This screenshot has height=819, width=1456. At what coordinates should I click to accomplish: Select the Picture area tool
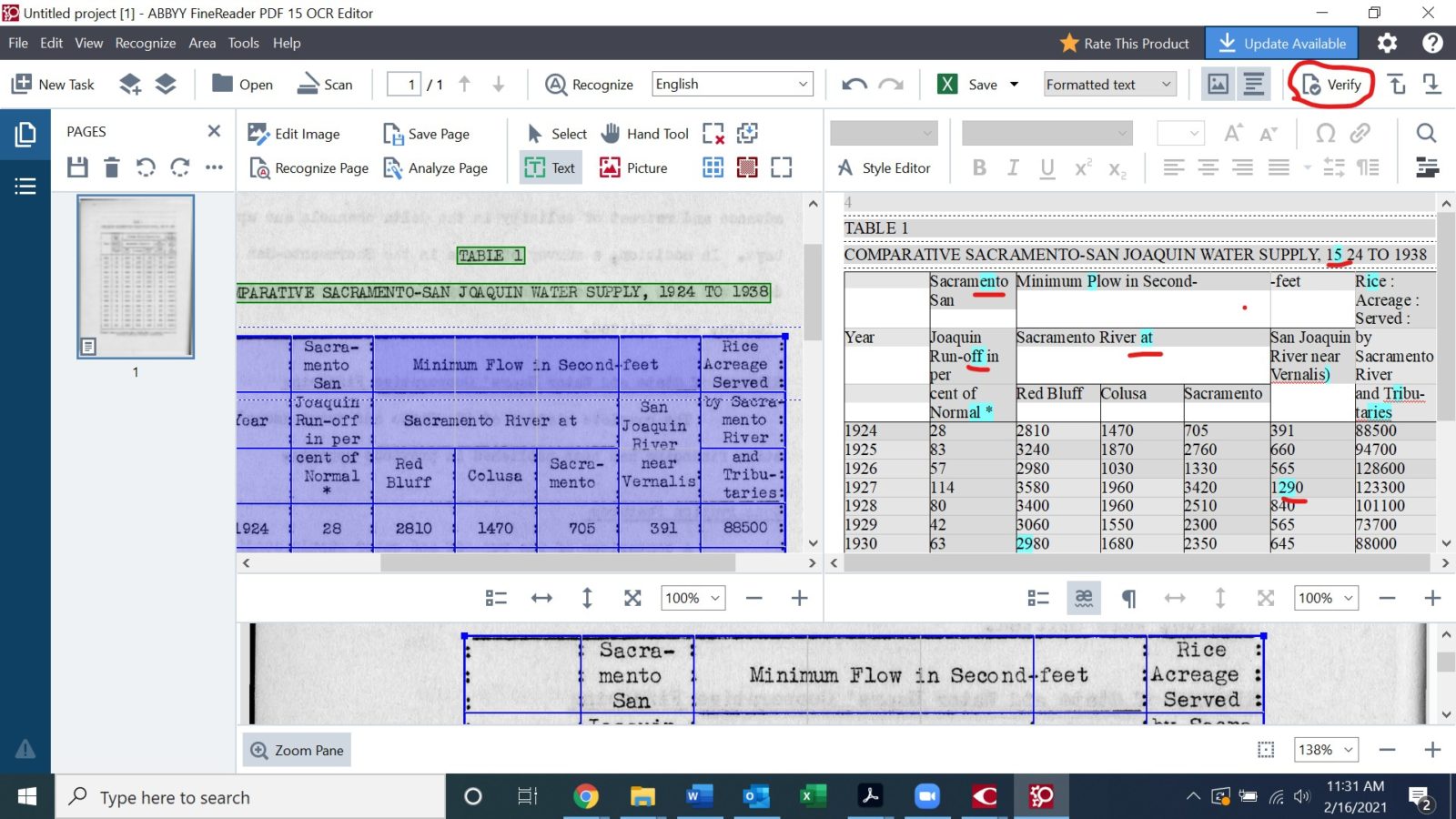tap(634, 167)
